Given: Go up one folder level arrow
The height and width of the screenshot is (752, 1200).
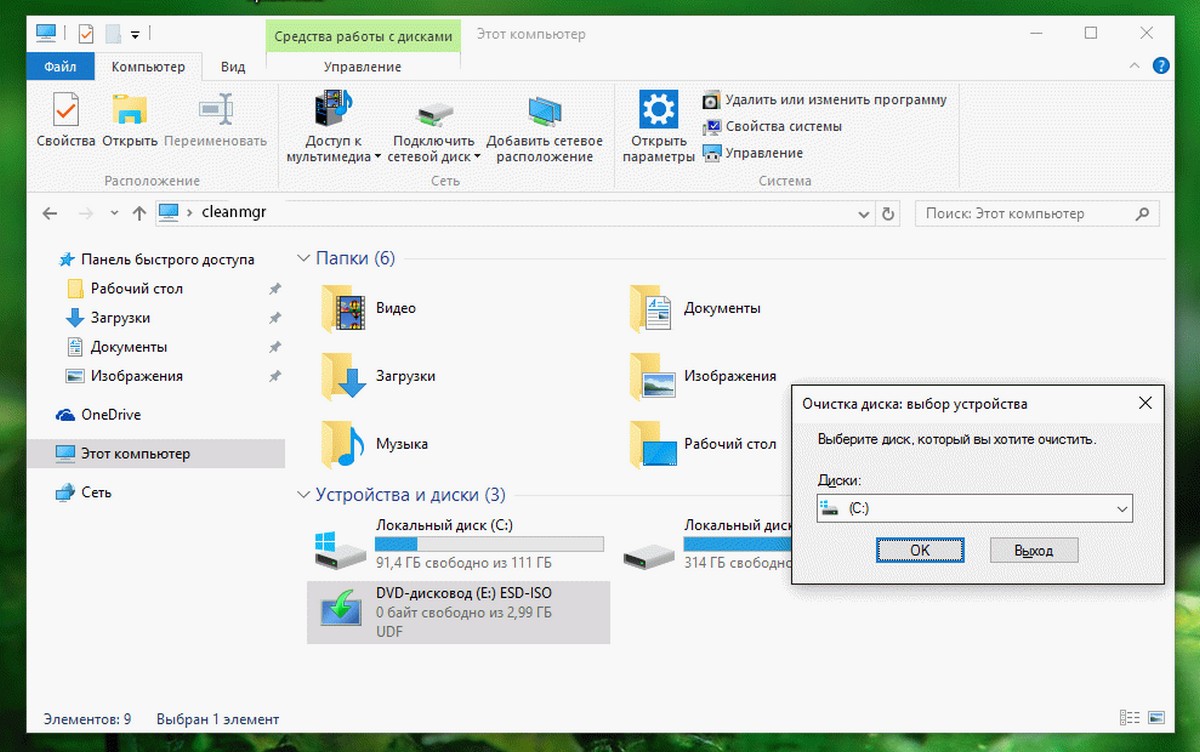Looking at the screenshot, I should 139,213.
